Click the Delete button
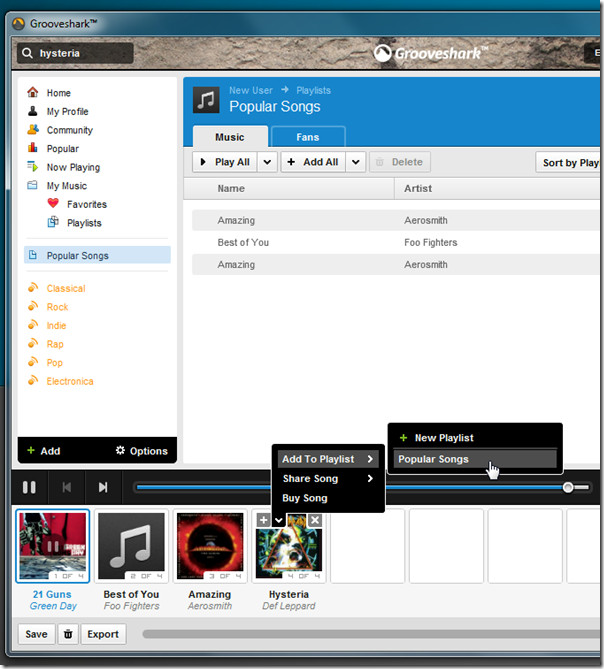Screen dimensions: 604x669 tap(400, 162)
